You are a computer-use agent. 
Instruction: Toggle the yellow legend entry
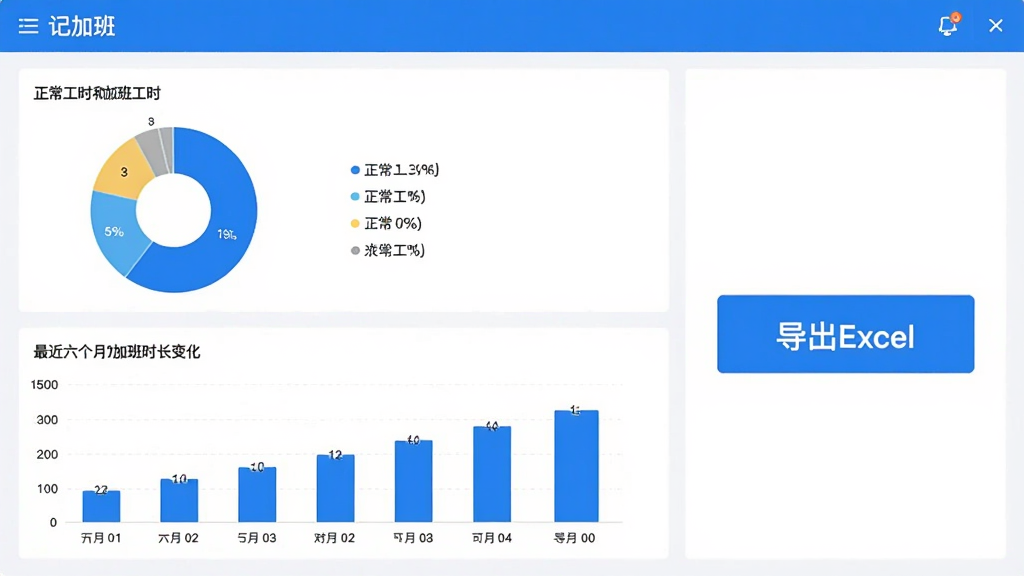[386, 223]
